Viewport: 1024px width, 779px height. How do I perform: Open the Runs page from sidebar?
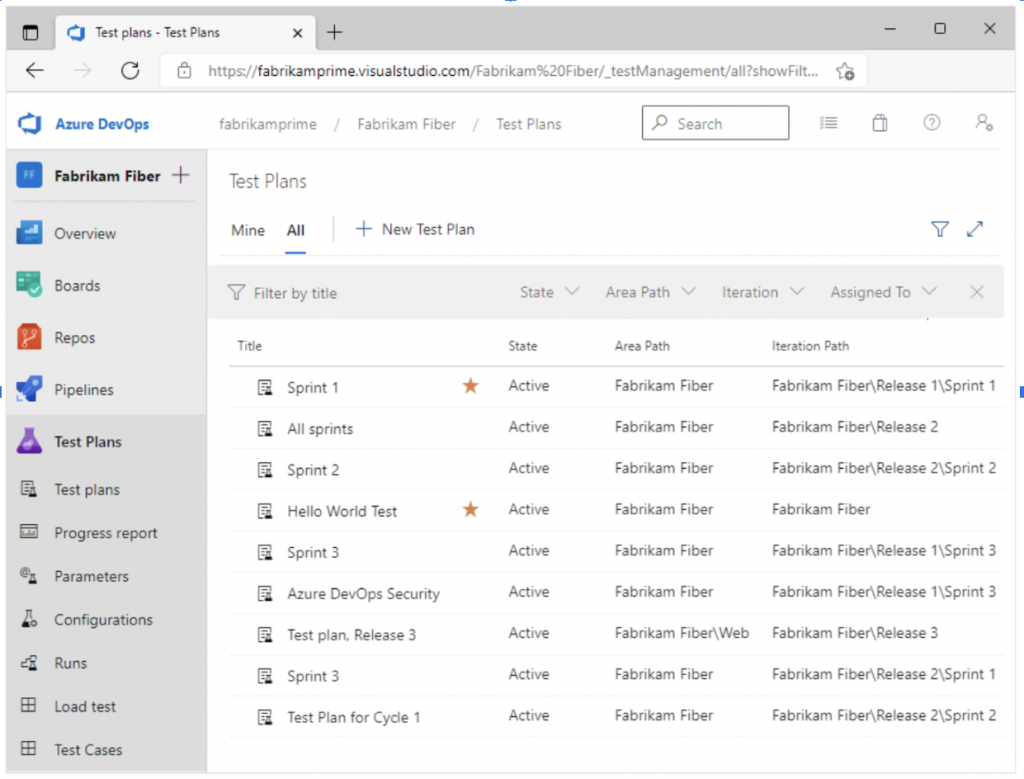[x=72, y=663]
